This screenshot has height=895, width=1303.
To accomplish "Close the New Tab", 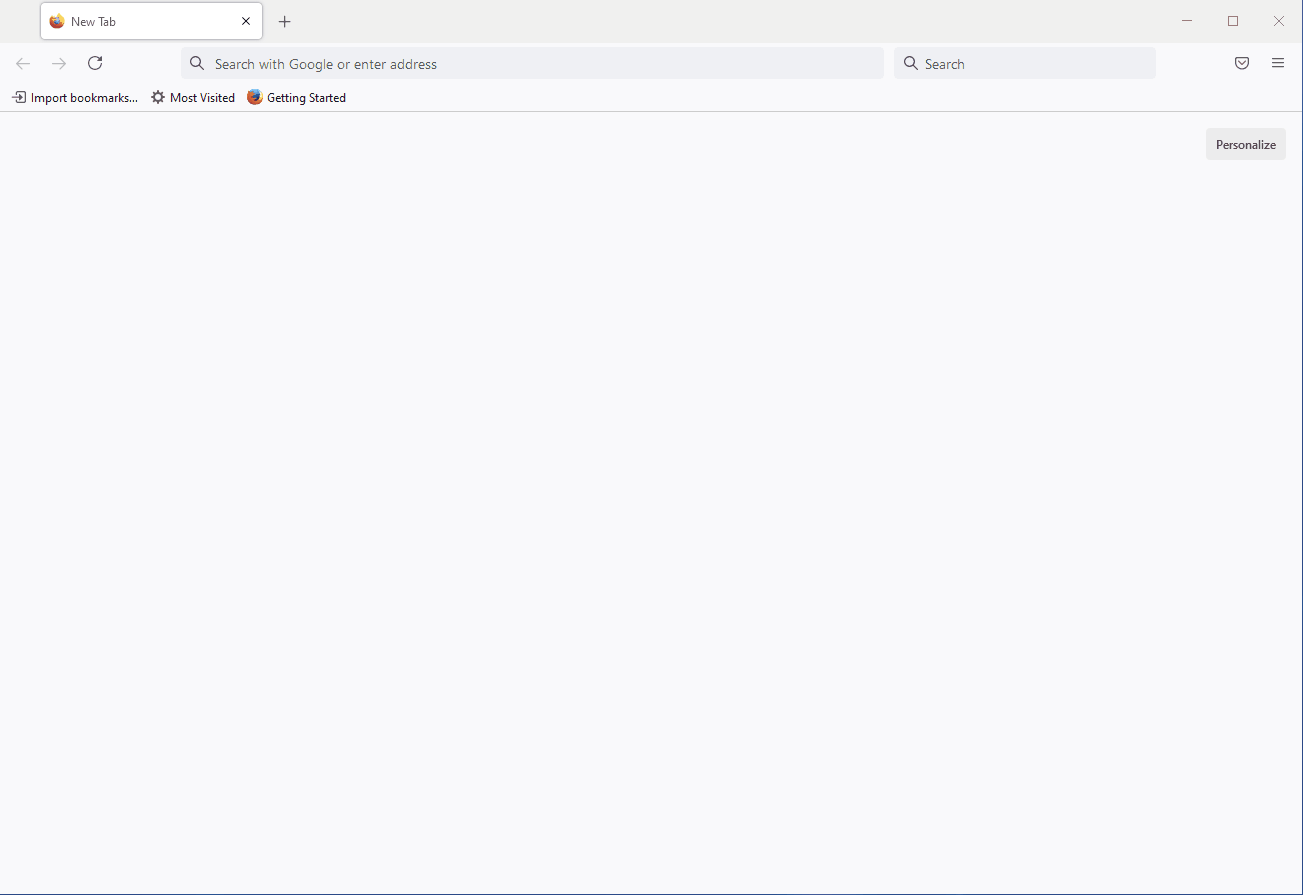I will [x=245, y=21].
